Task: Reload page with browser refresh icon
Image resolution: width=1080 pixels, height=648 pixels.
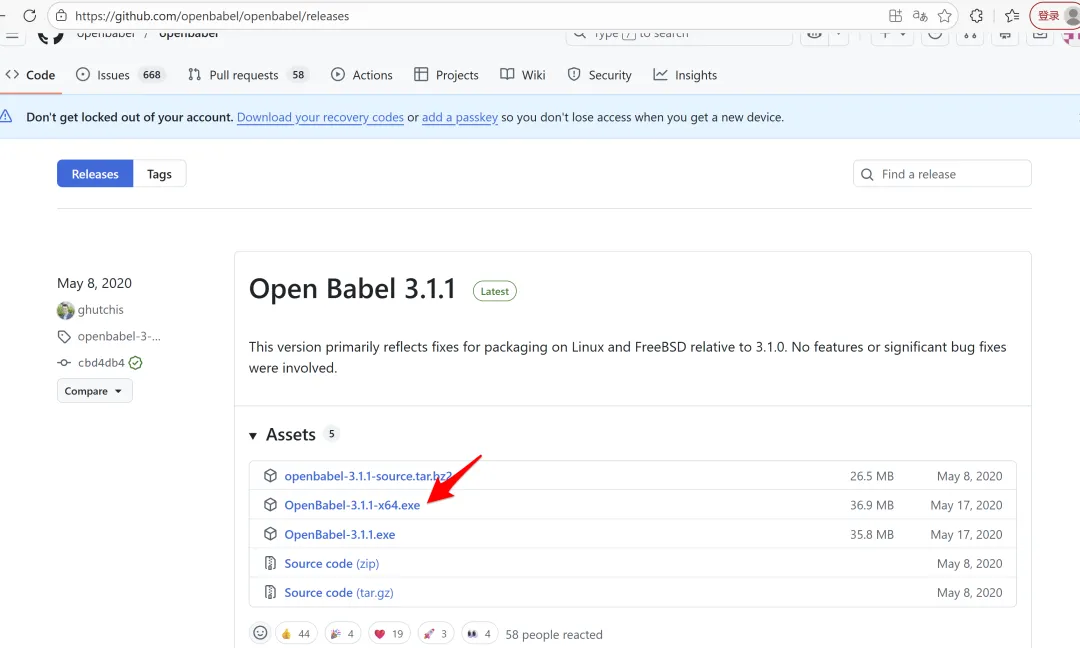Action: click(30, 15)
